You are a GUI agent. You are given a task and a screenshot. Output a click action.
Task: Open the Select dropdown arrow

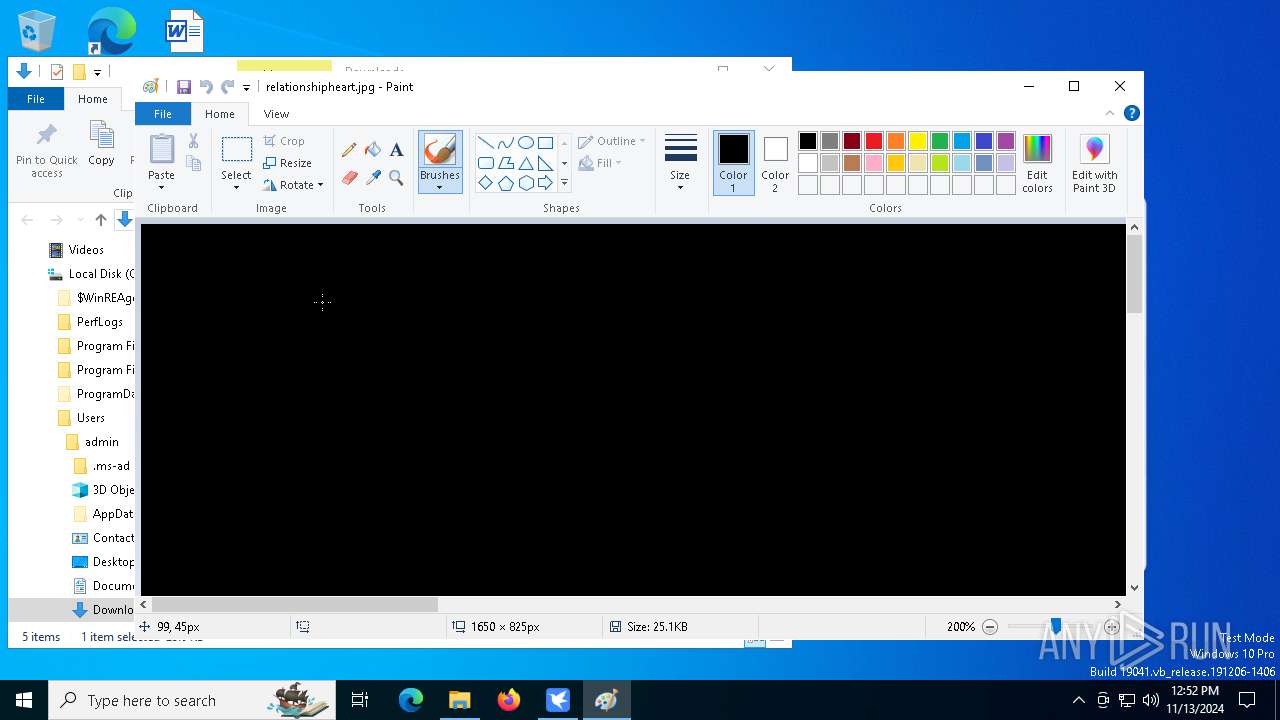[236, 188]
